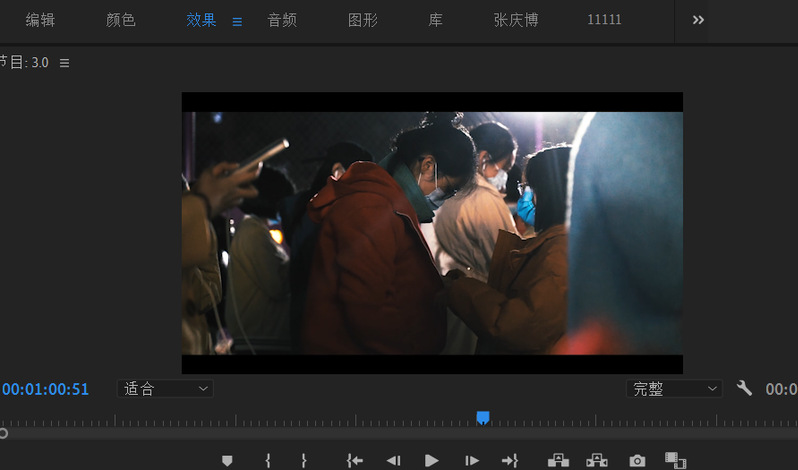Open the 完整 playback resolution dropdown
This screenshot has height=470, width=798.
tap(674, 388)
